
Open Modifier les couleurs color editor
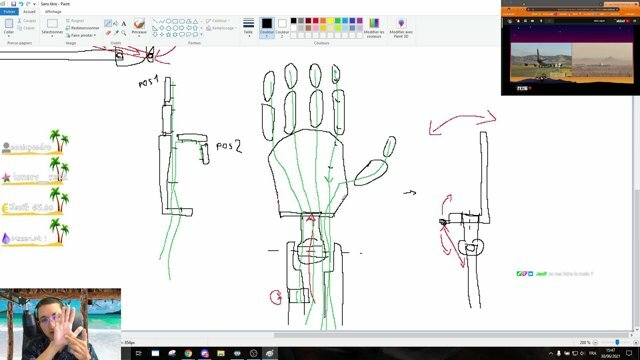click(374, 27)
